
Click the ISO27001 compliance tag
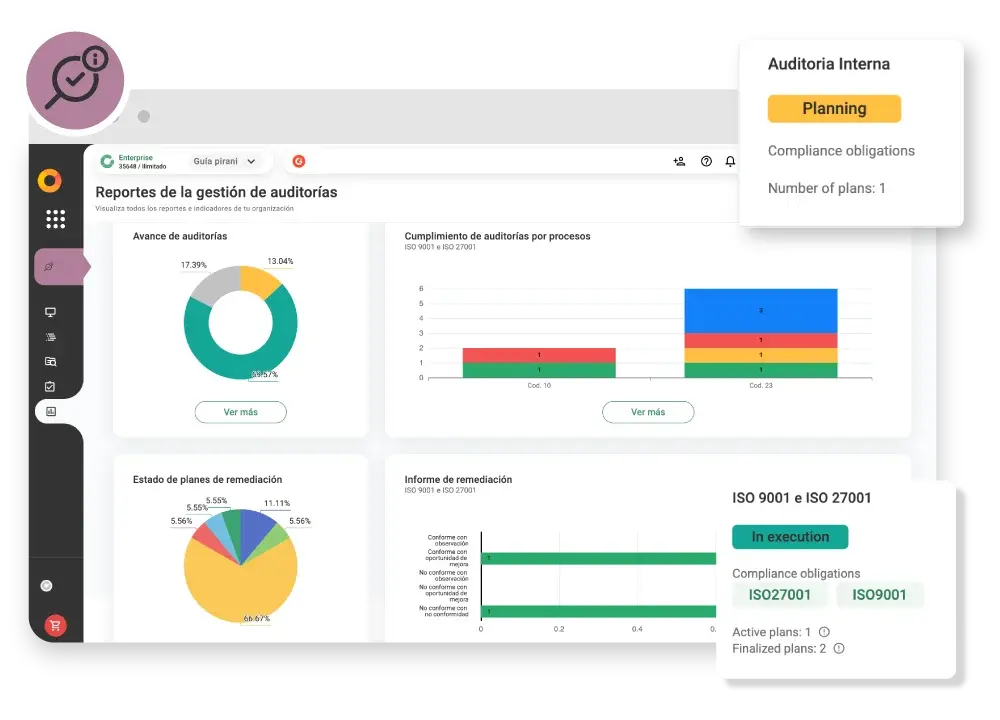779,595
